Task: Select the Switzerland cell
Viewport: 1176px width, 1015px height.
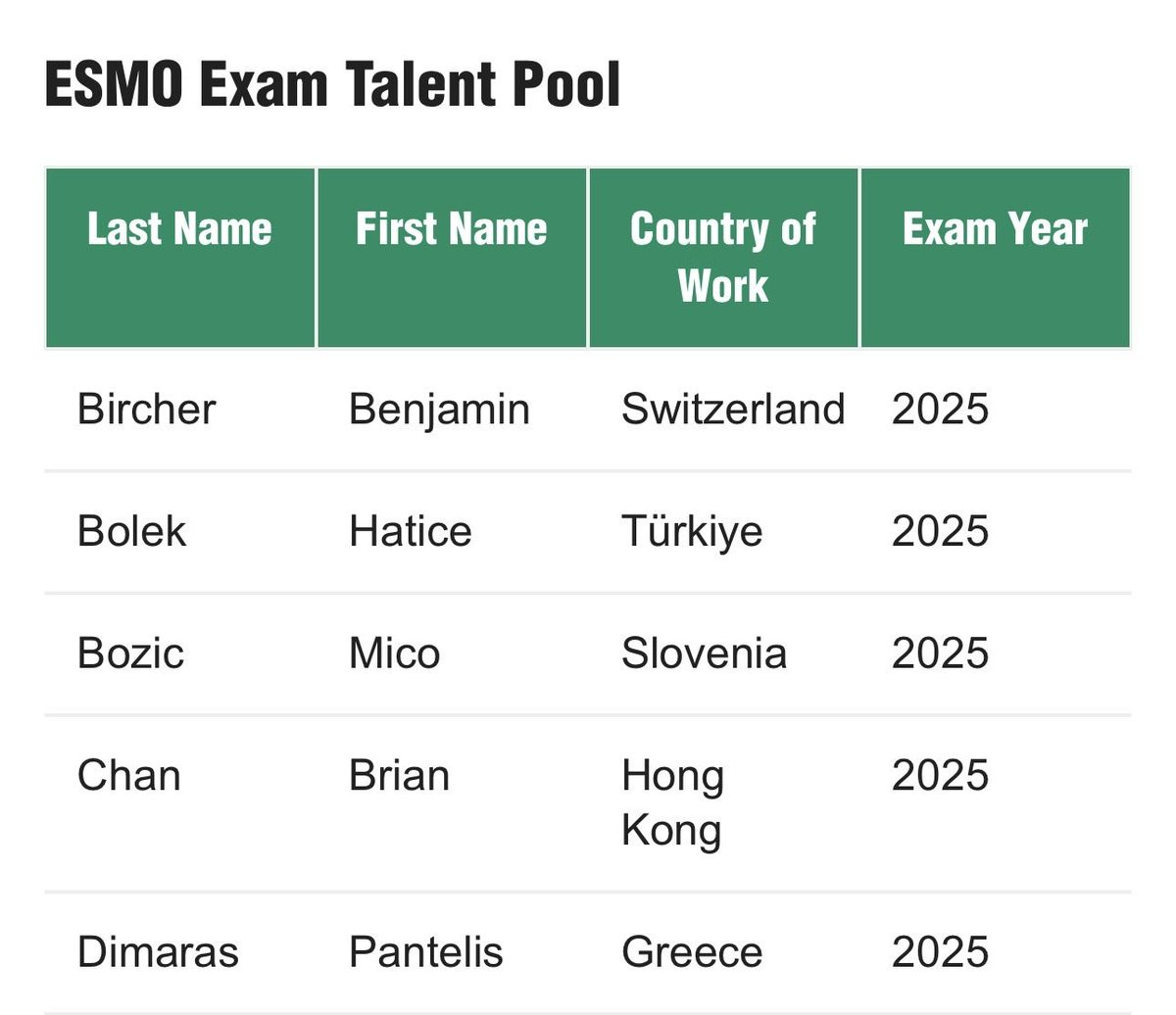Action: (733, 410)
